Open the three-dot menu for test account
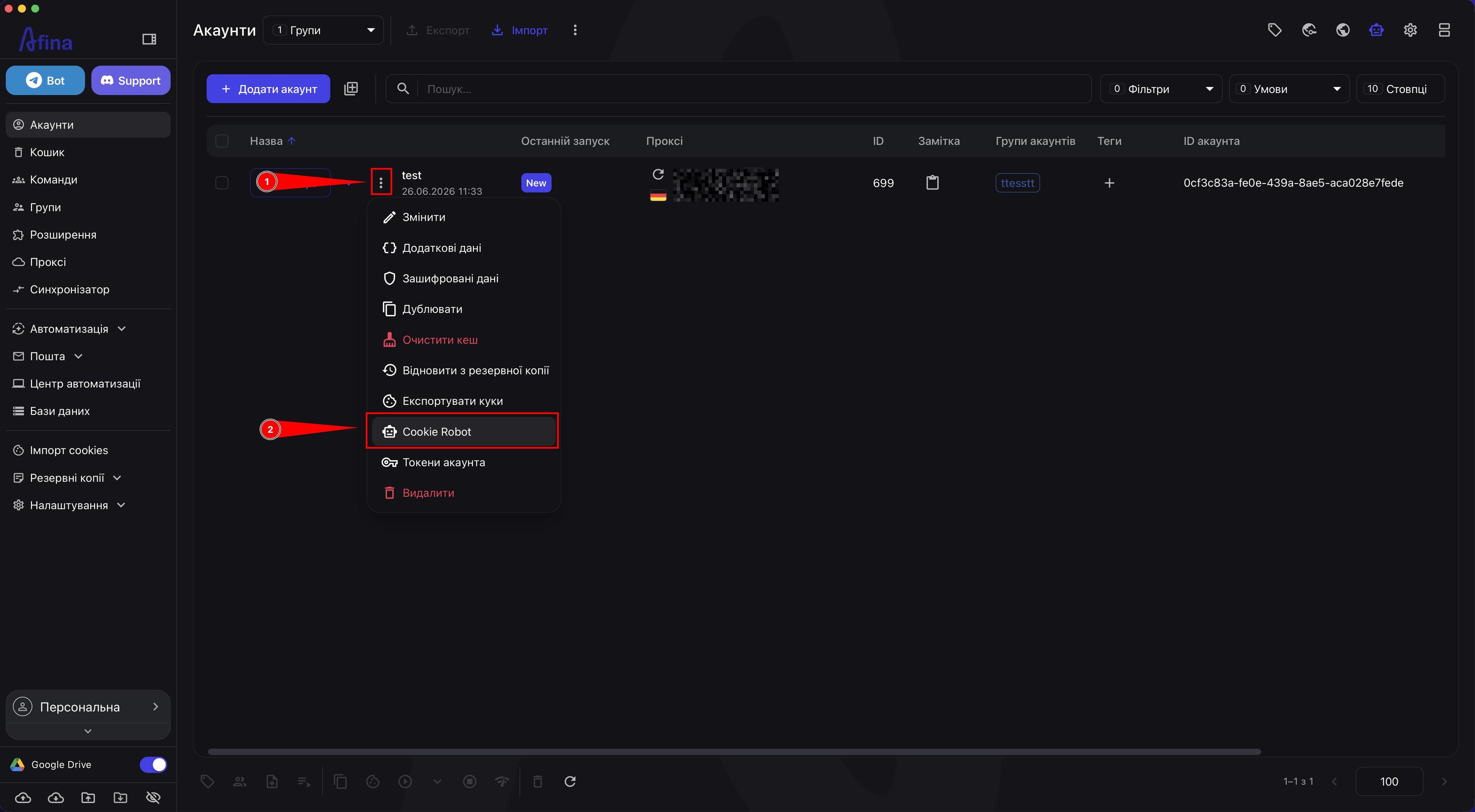1475x812 pixels. click(x=381, y=183)
